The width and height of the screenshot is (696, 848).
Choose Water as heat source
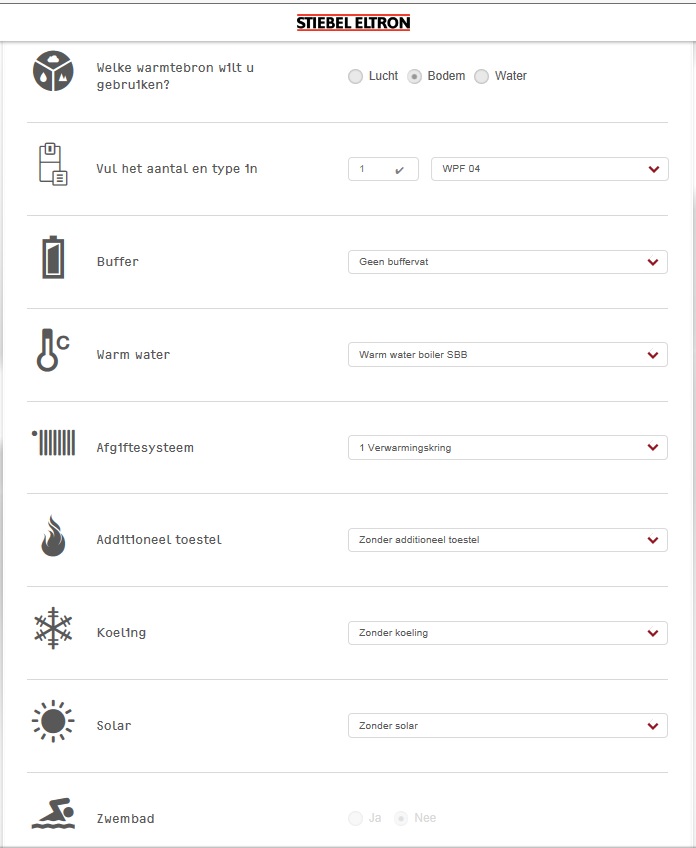click(482, 77)
